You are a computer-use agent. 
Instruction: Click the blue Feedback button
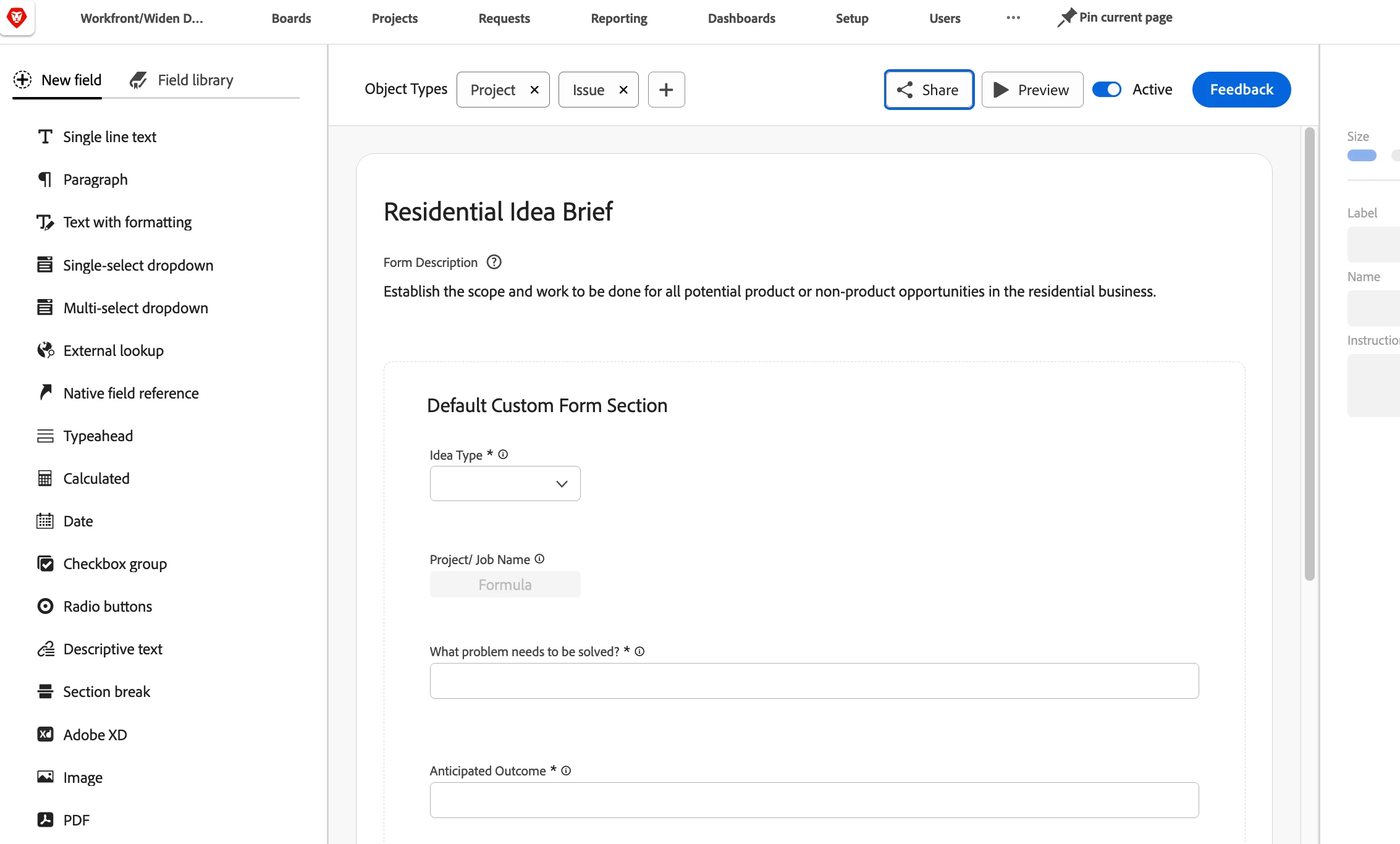tap(1241, 90)
